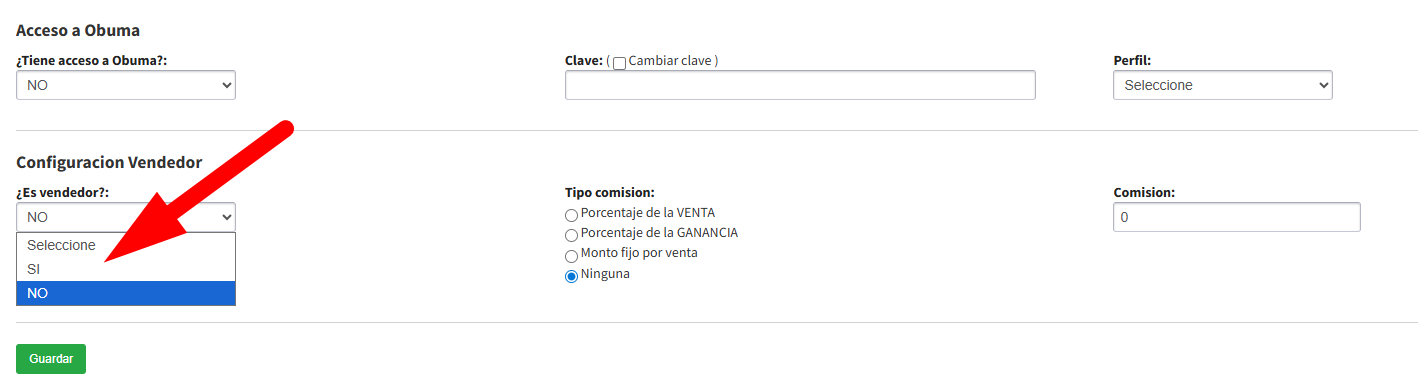This screenshot has height=385, width=1418.
Task: Open the '¿Tiene acceso a Obuma?' dropdown
Action: (x=126, y=85)
